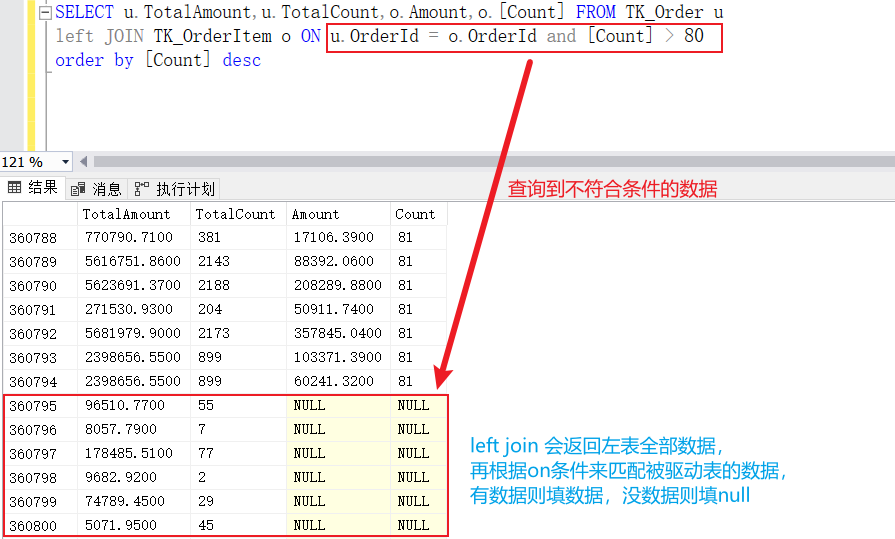Viewport: 895px width, 539px height.
Task: Select row header 360795
Action: 40,405
